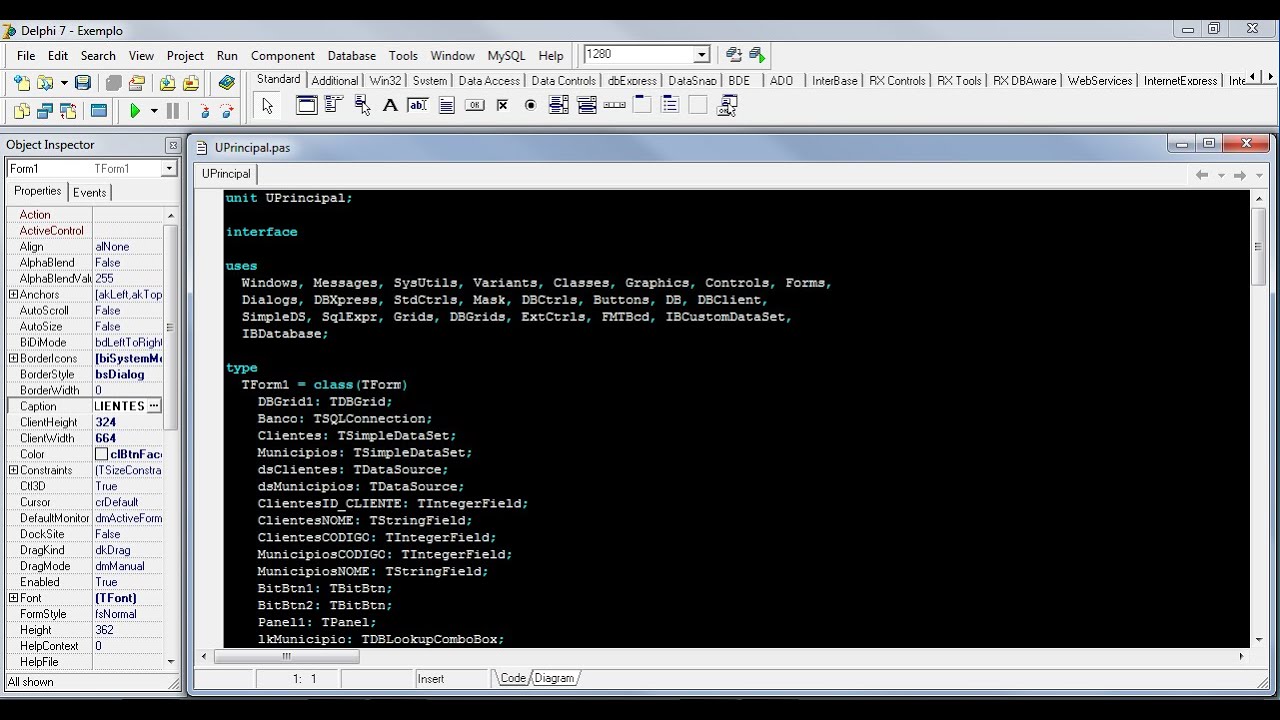Click the Color property clBtnFace swatch
The image size is (1280, 720).
[101, 454]
